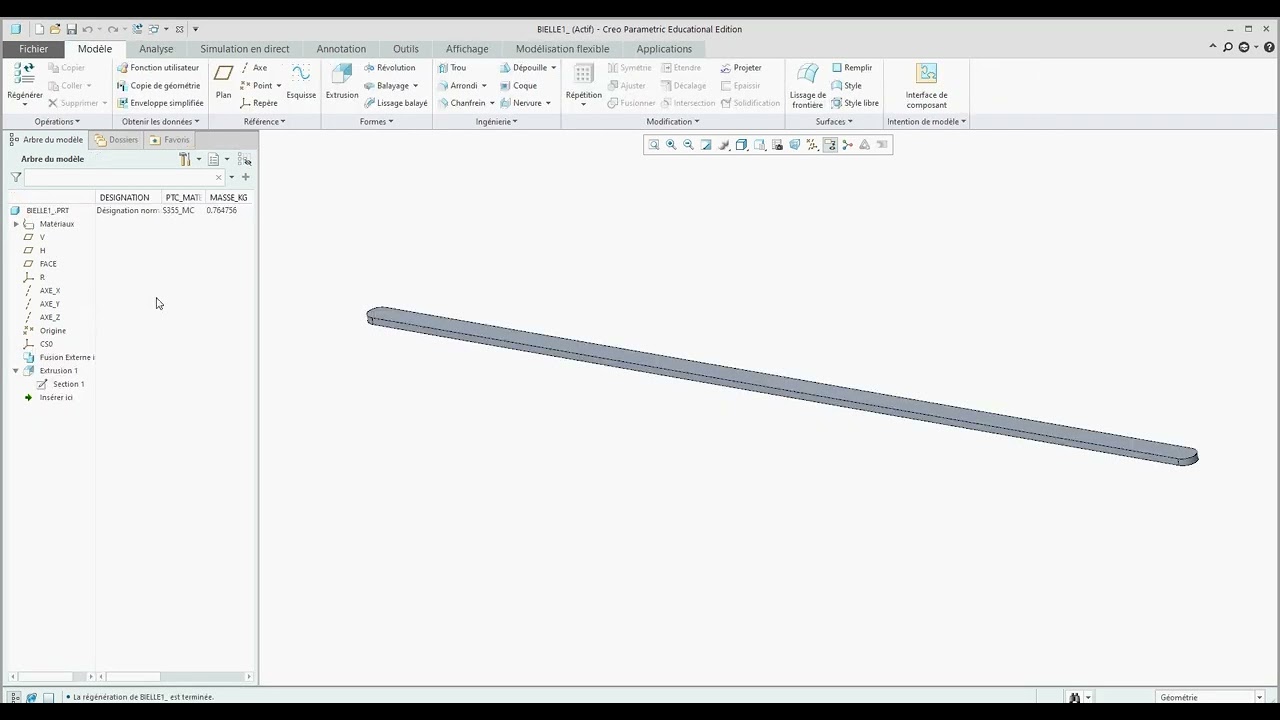This screenshot has width=1280, height=720.
Task: Switch to the Annotation ribbon tab
Action: coord(341,49)
